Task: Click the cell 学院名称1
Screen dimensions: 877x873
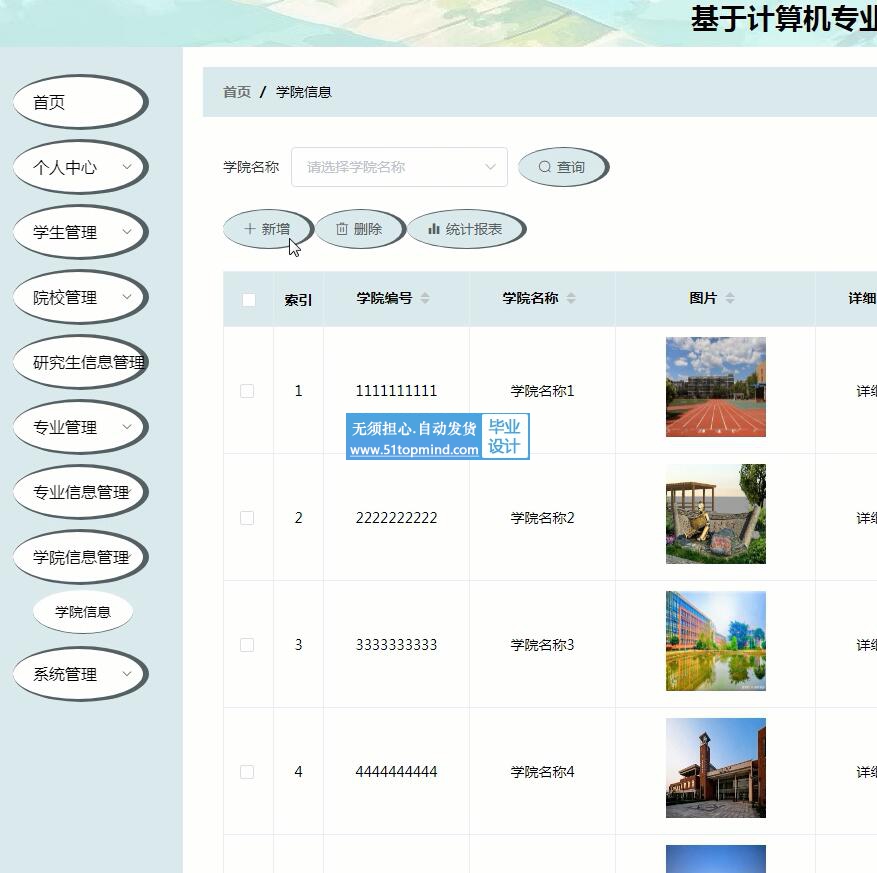Action: tap(543, 391)
